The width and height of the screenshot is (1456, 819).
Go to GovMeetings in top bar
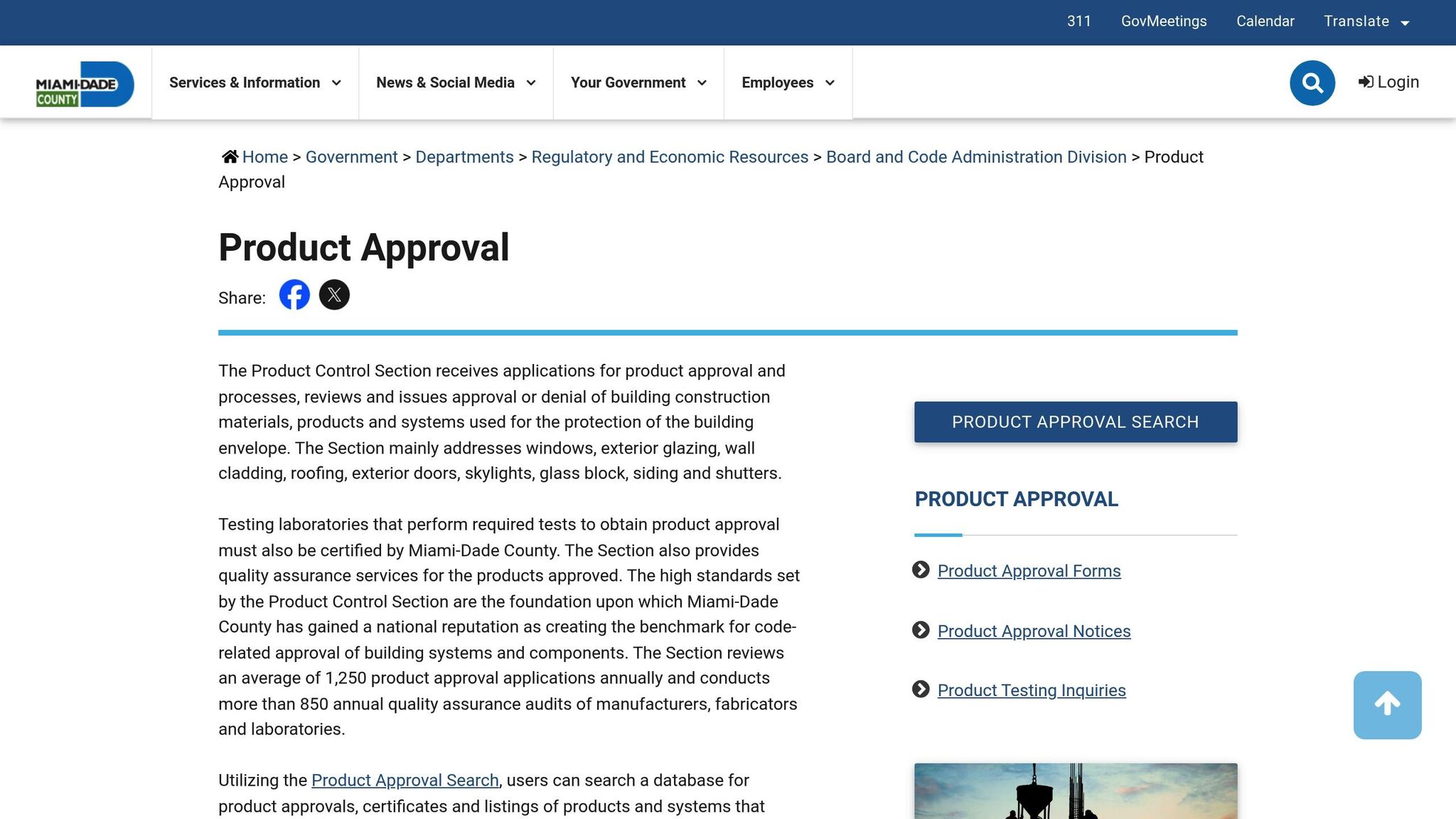[1164, 22]
